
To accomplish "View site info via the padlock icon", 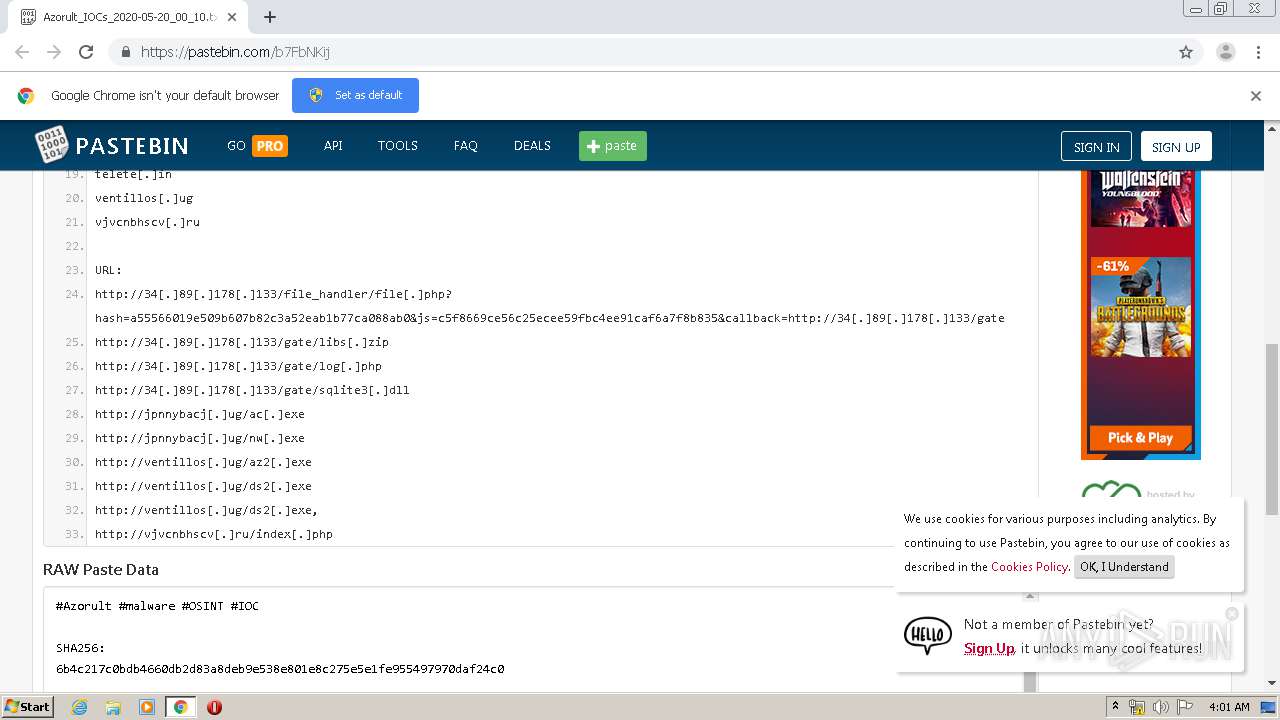I will pos(126,52).
